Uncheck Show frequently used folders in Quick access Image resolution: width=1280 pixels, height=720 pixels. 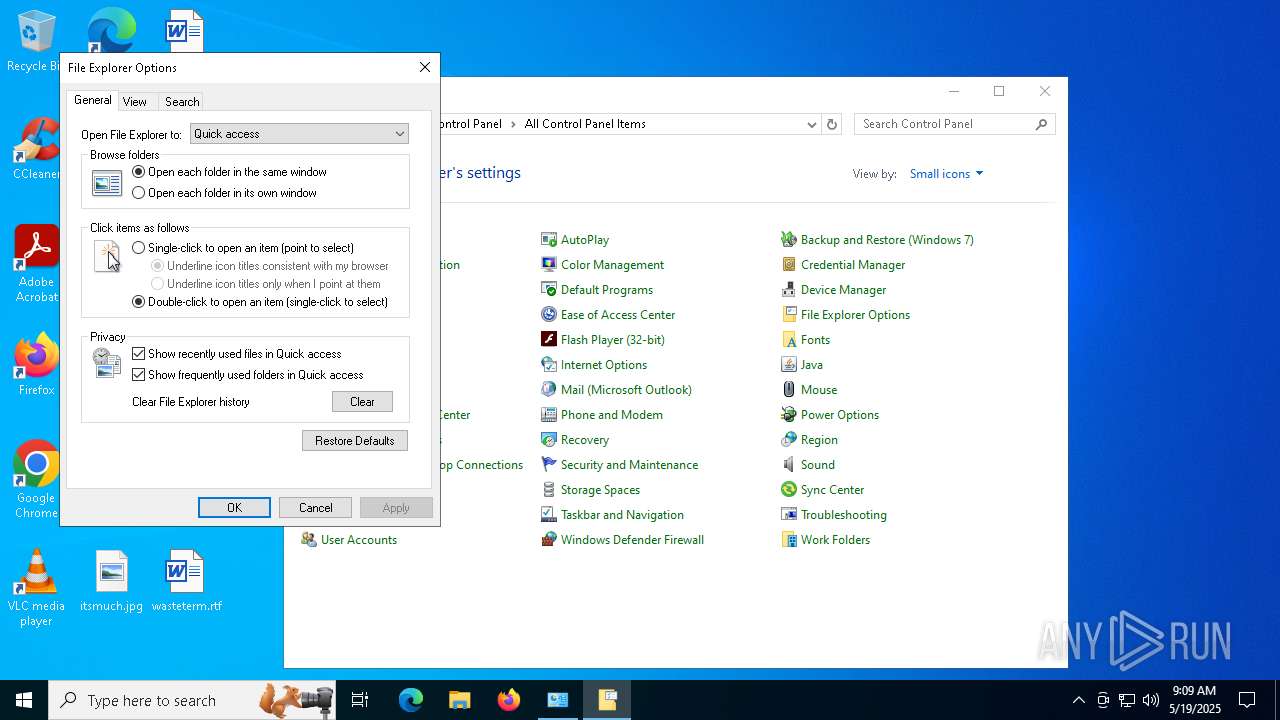(x=139, y=375)
